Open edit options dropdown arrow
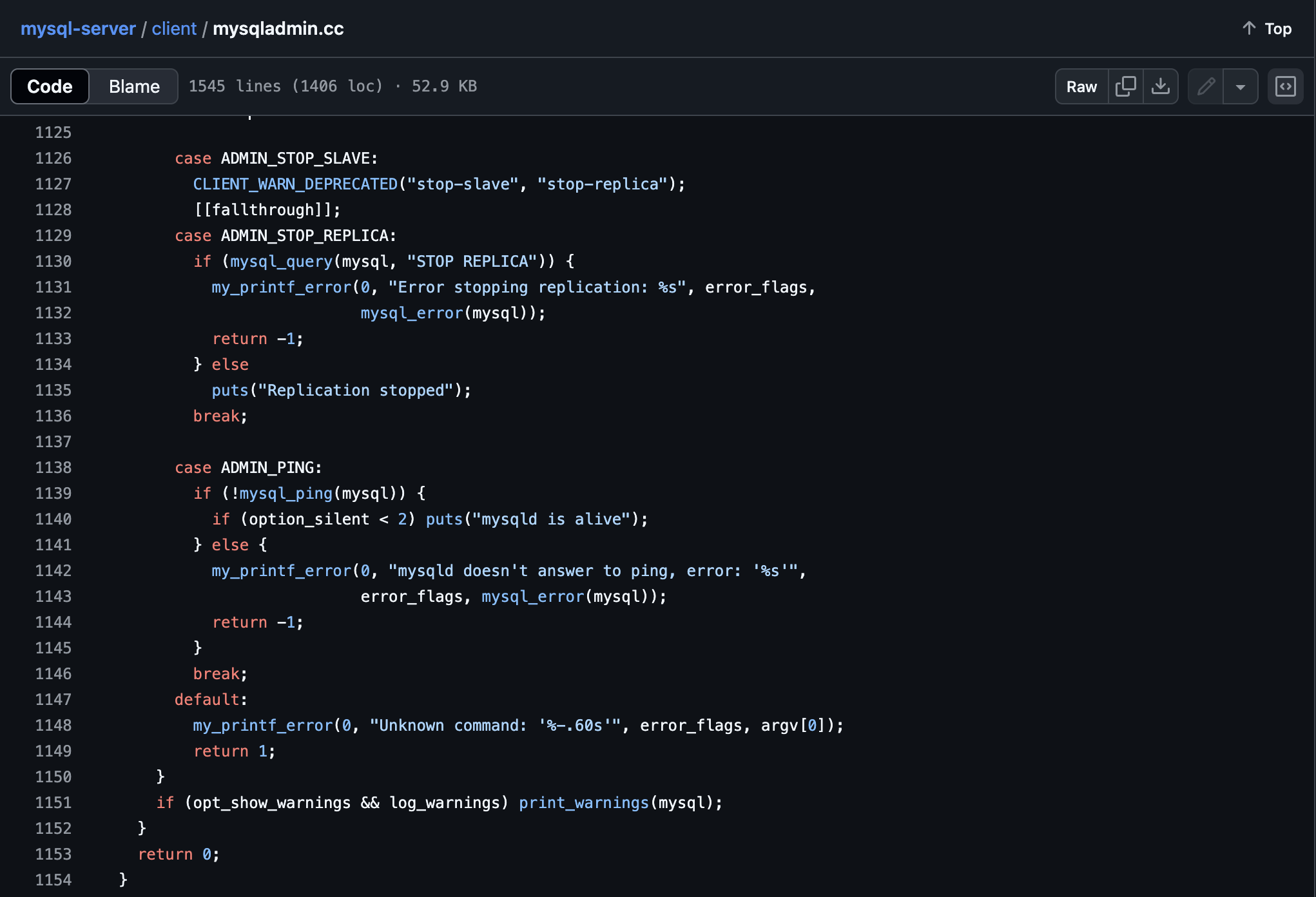The width and height of the screenshot is (1316, 897). click(1240, 86)
